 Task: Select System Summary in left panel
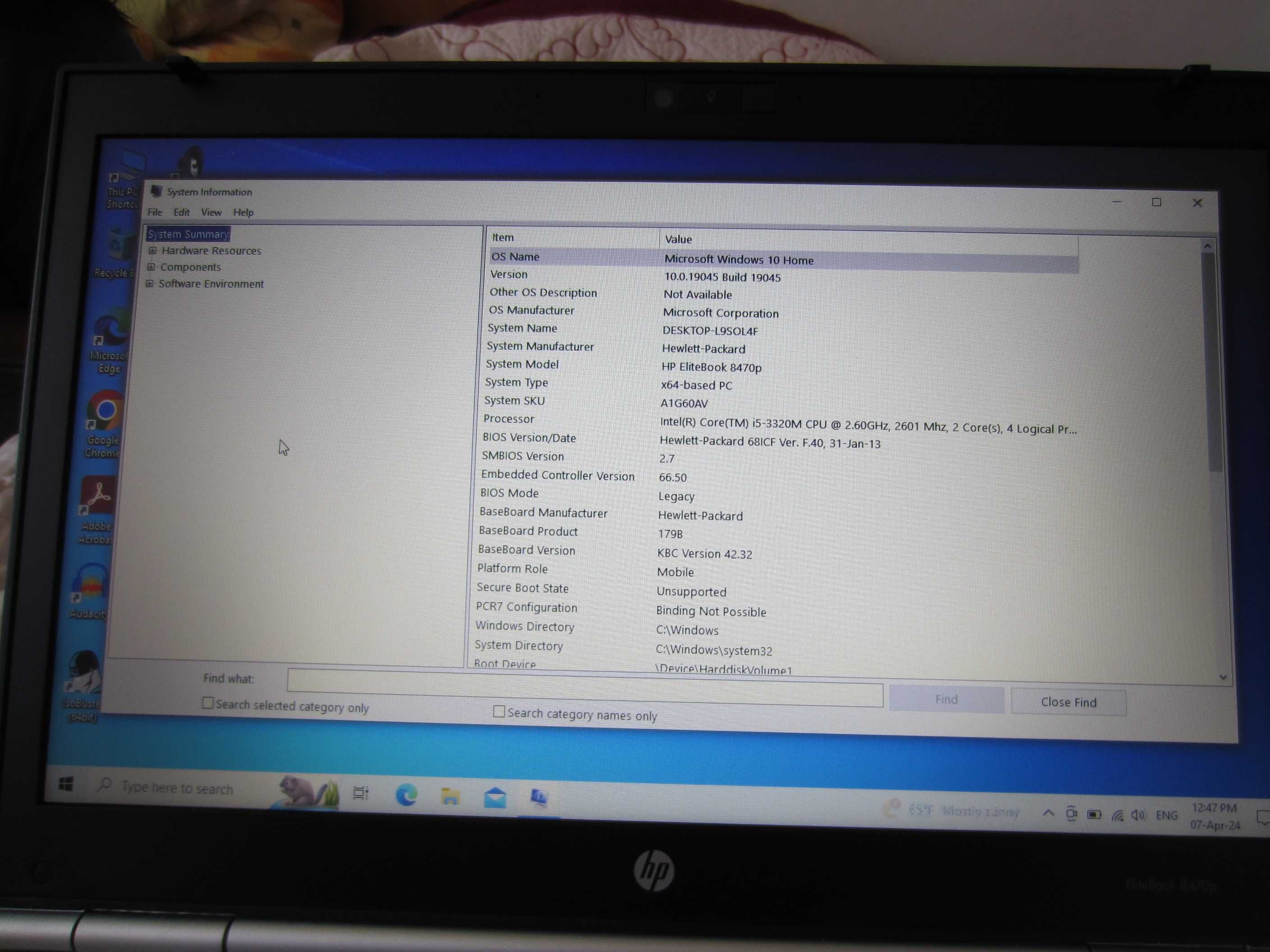coord(189,233)
